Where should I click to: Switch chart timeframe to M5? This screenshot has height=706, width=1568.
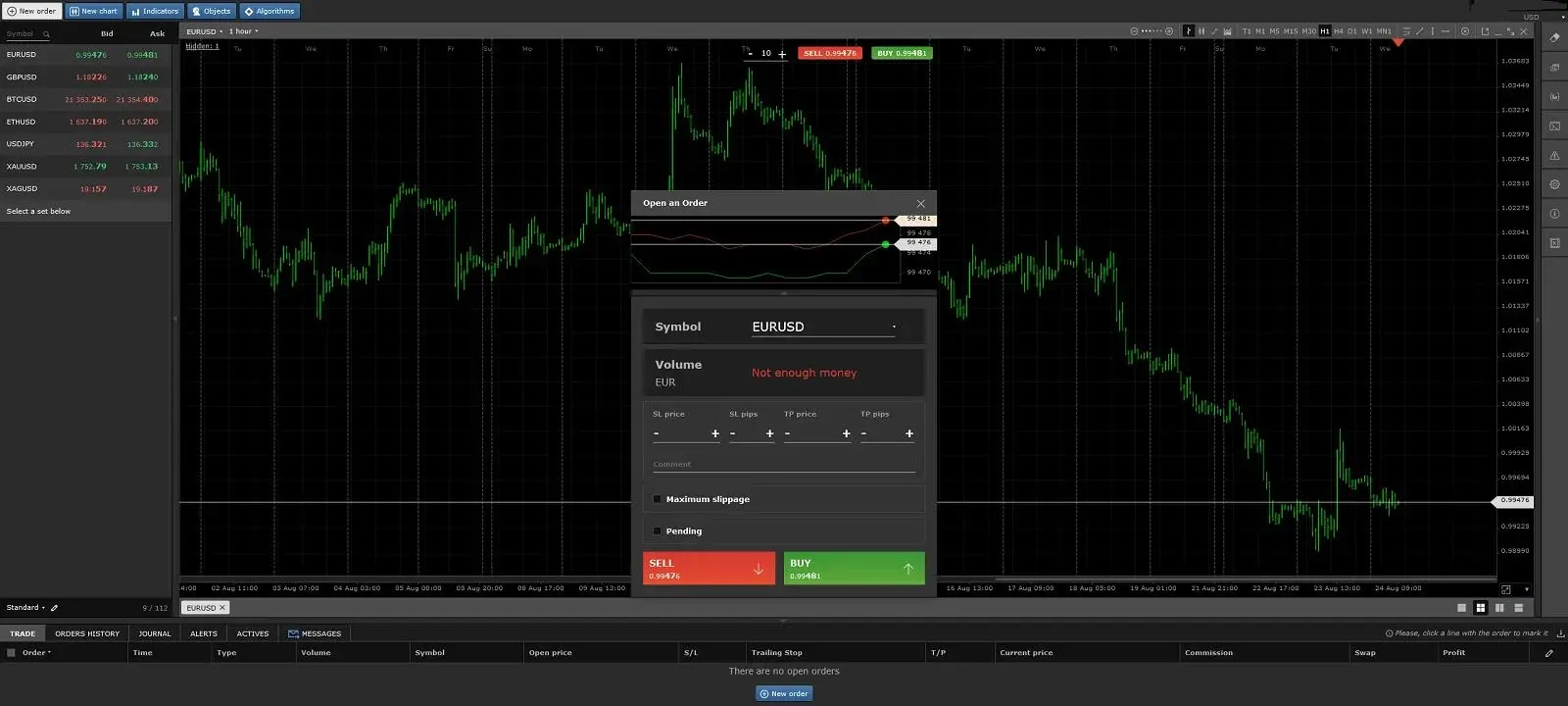tap(1275, 31)
